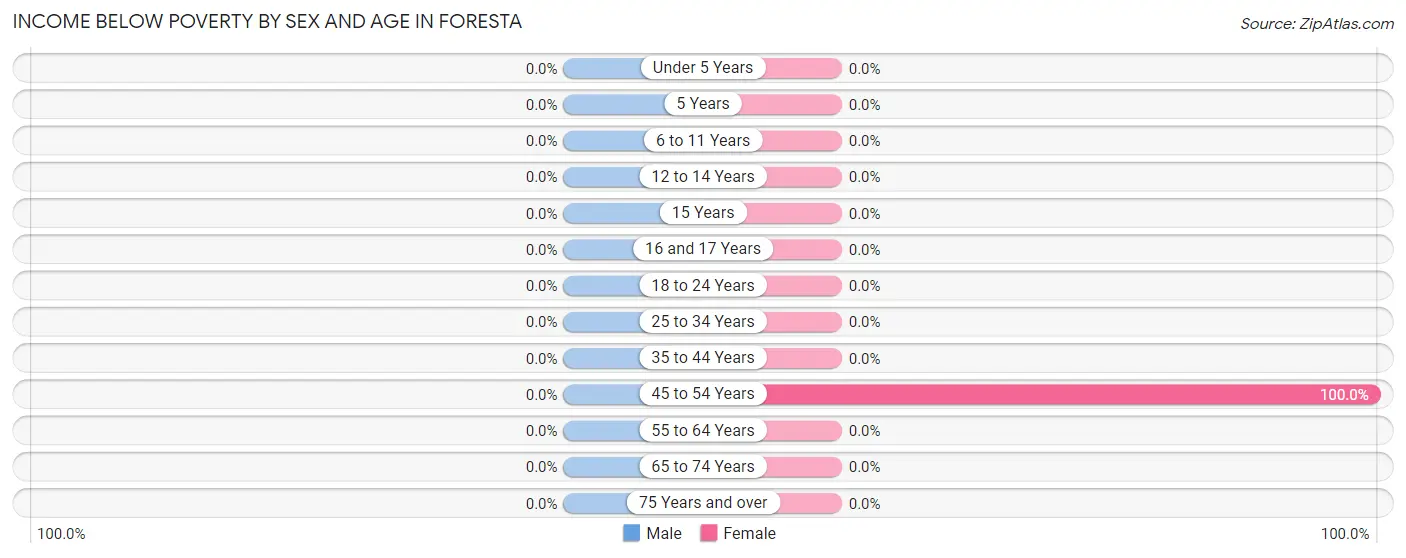Select the 15 Years category label
This screenshot has width=1406, height=558.
point(703,213)
